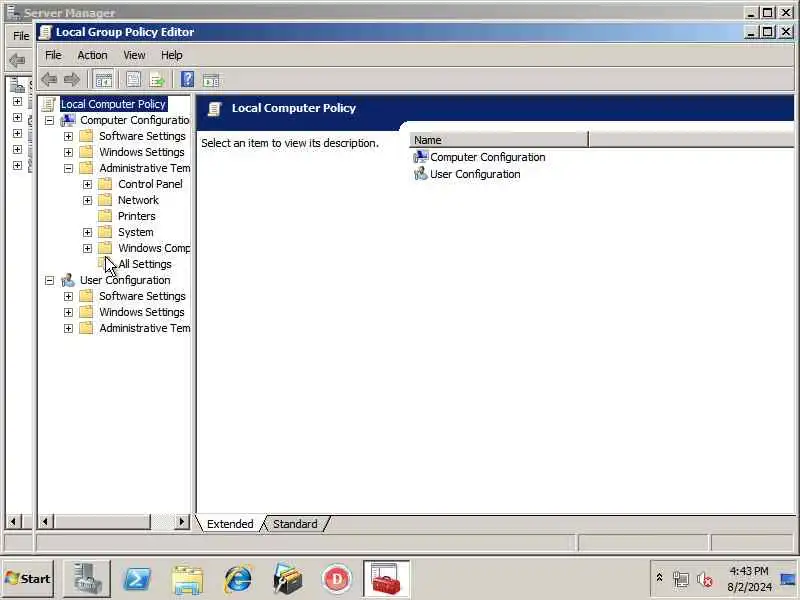Click the Properties toolbar icon
Viewport: 800px width, 600px height.
click(x=133, y=80)
